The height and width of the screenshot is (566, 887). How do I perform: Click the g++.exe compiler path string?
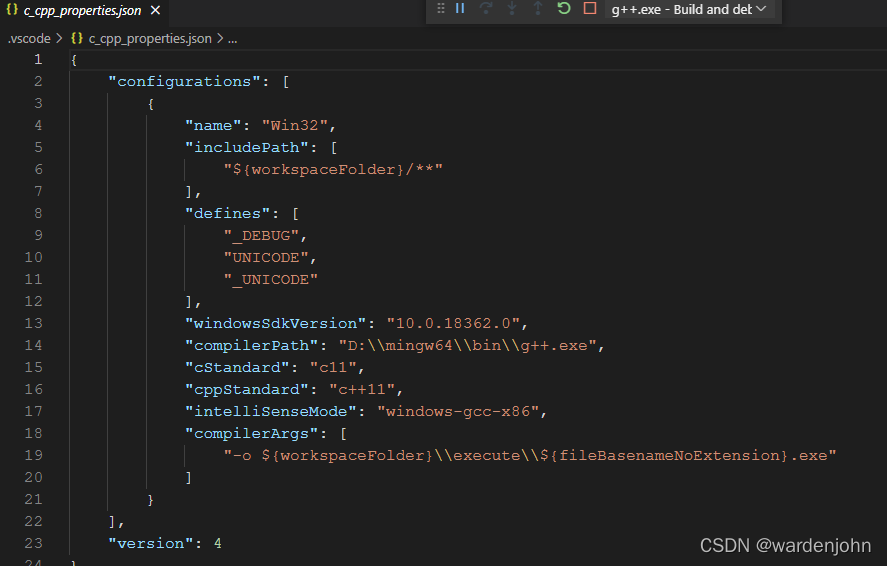[x=467, y=345]
